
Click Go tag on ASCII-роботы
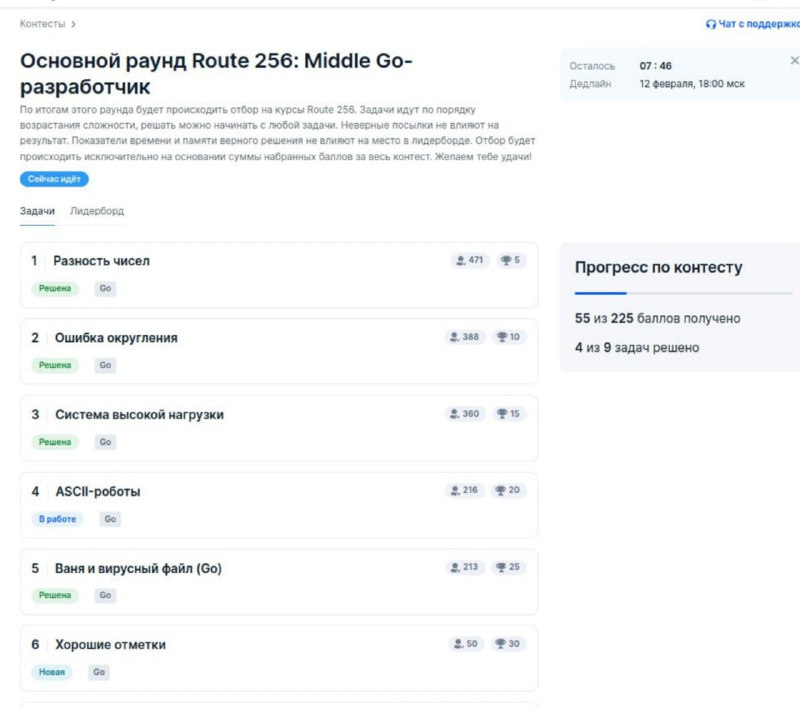pyautogui.click(x=110, y=519)
